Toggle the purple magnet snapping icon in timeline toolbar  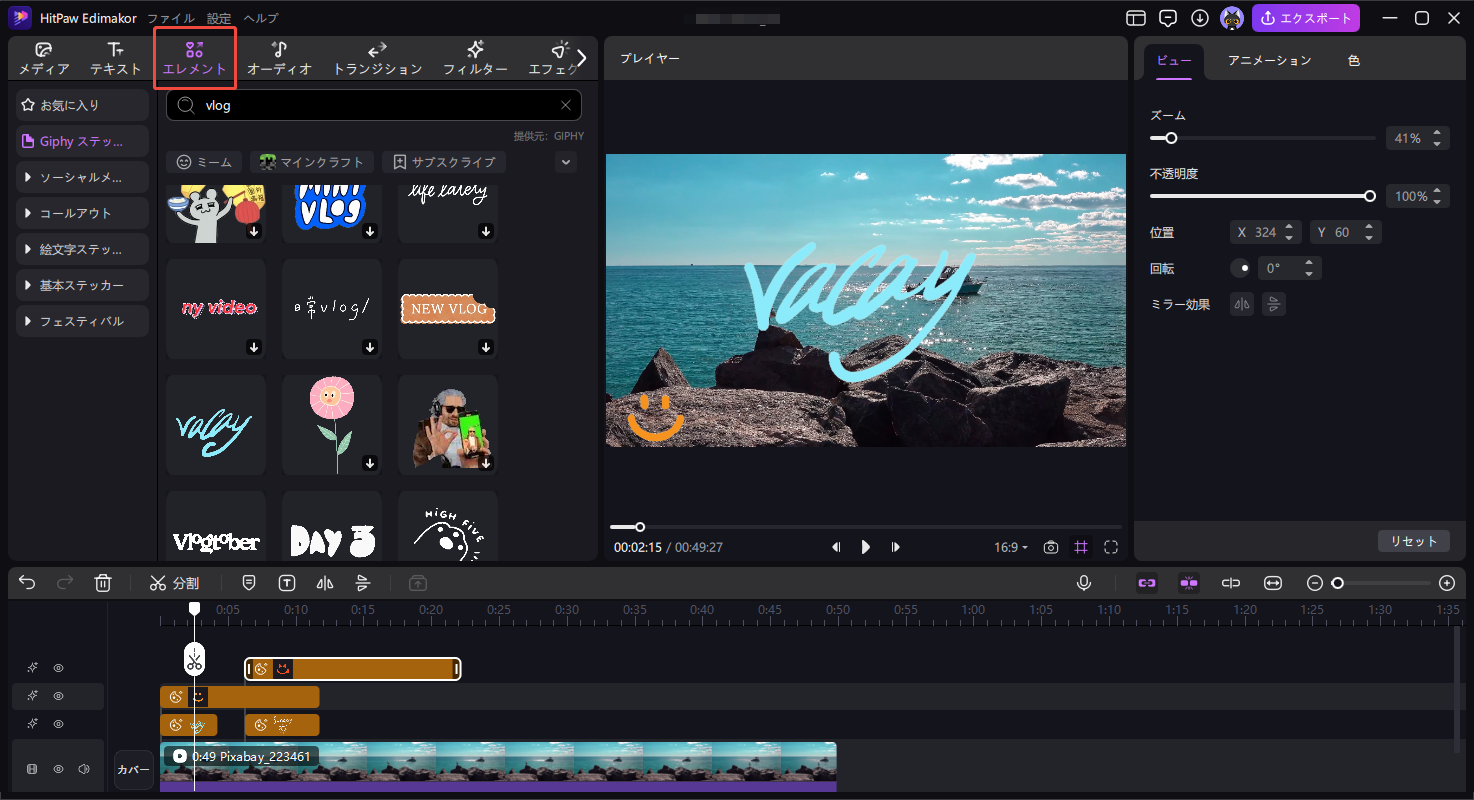click(x=1189, y=583)
